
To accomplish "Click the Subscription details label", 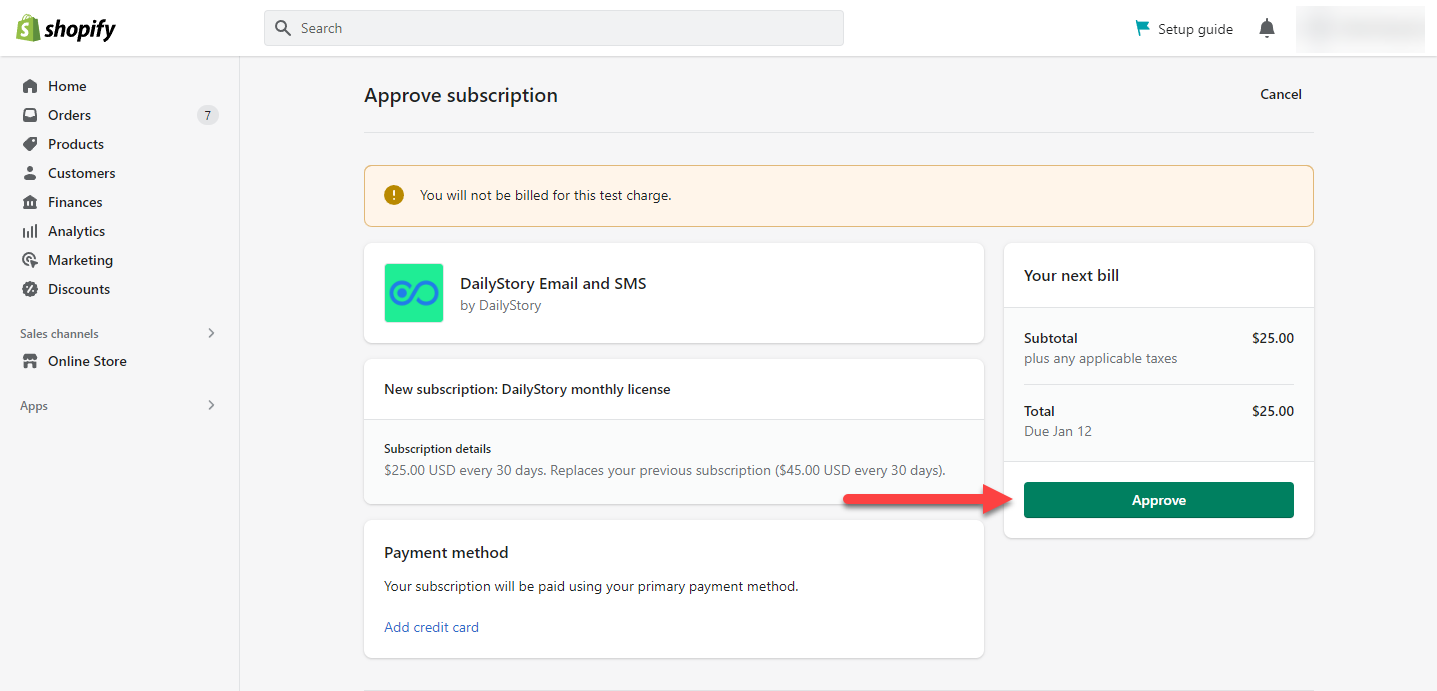I will point(437,449).
